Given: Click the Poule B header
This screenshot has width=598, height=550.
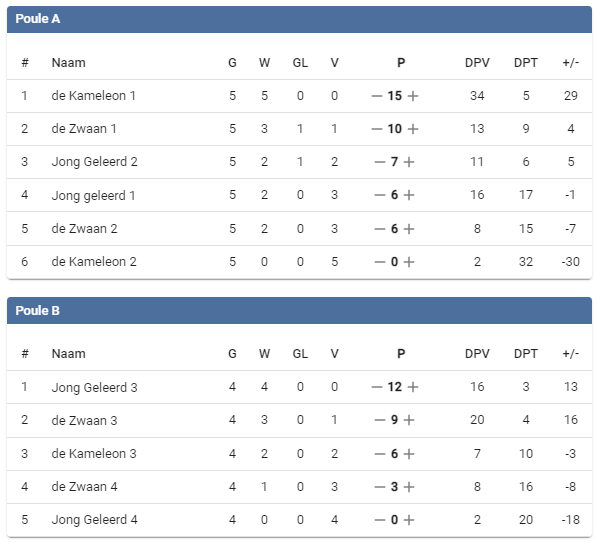Looking at the screenshot, I should pos(299,310).
